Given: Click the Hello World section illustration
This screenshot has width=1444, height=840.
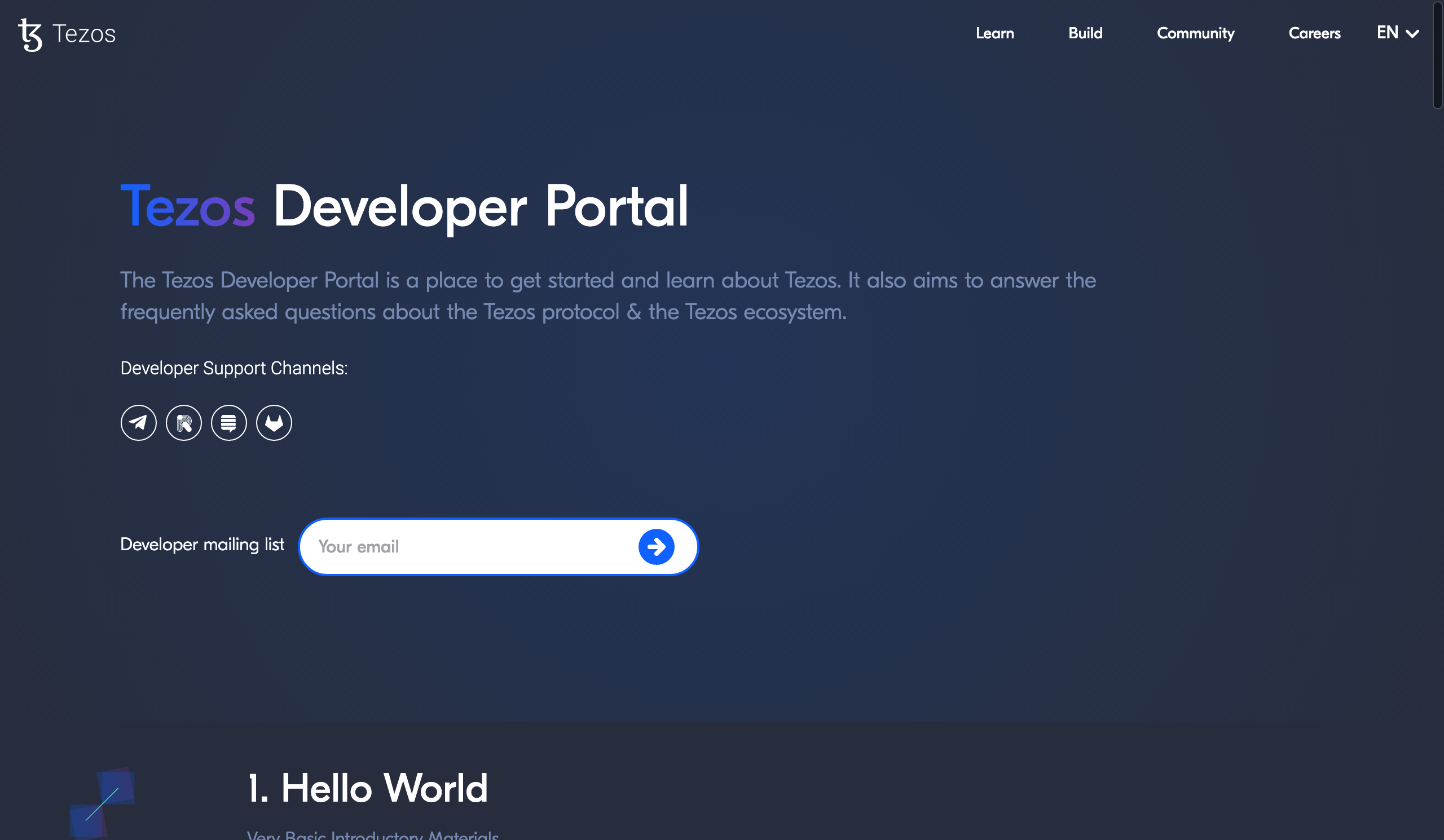Looking at the screenshot, I should coord(102,803).
